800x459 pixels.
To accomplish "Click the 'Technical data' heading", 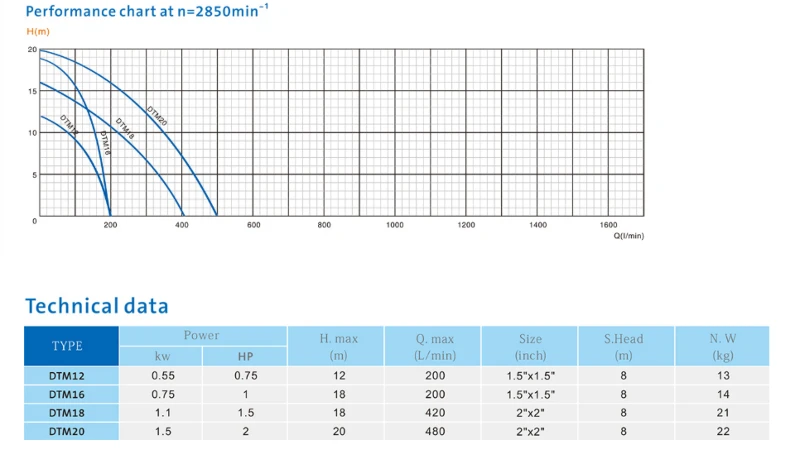I will [x=97, y=306].
